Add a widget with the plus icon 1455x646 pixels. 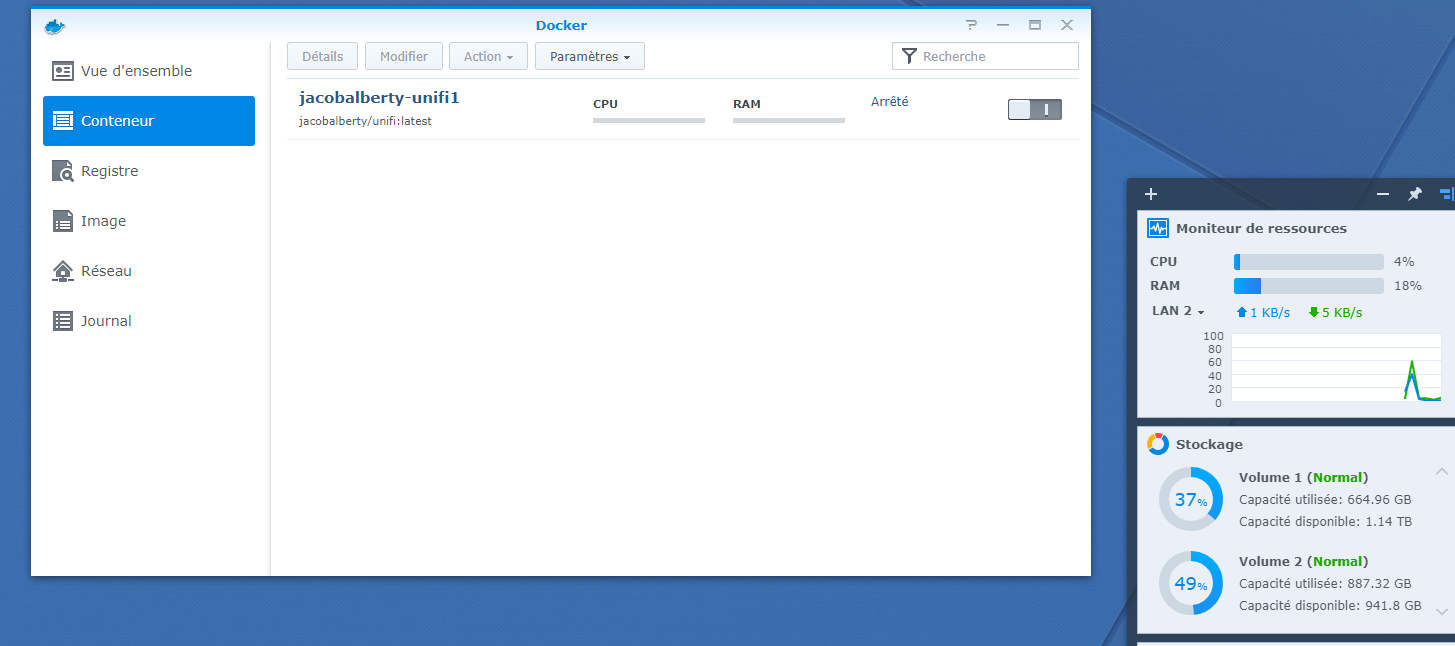coord(1151,194)
